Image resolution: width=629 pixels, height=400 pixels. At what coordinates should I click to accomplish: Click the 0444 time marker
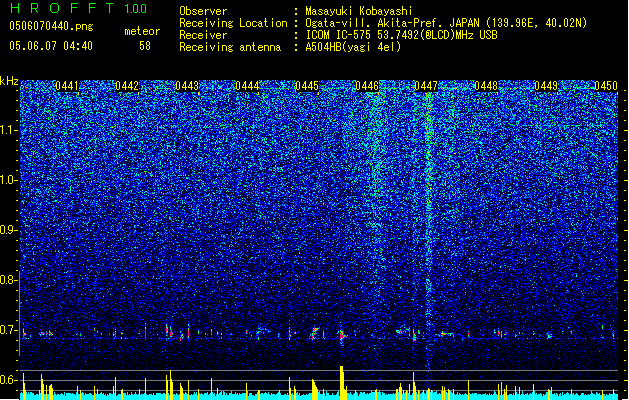point(247,86)
